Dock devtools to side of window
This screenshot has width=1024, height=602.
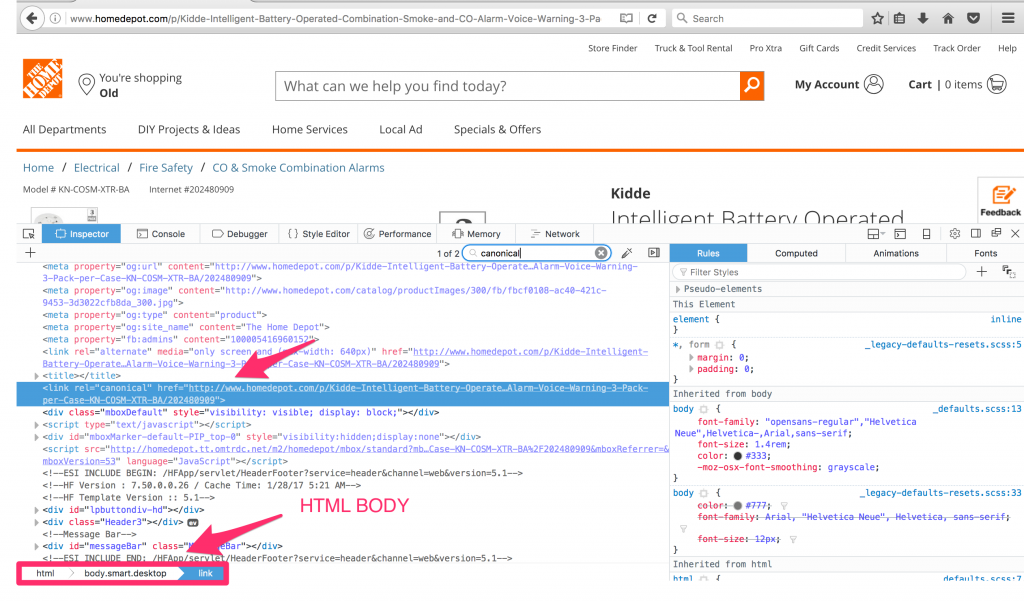(x=976, y=234)
